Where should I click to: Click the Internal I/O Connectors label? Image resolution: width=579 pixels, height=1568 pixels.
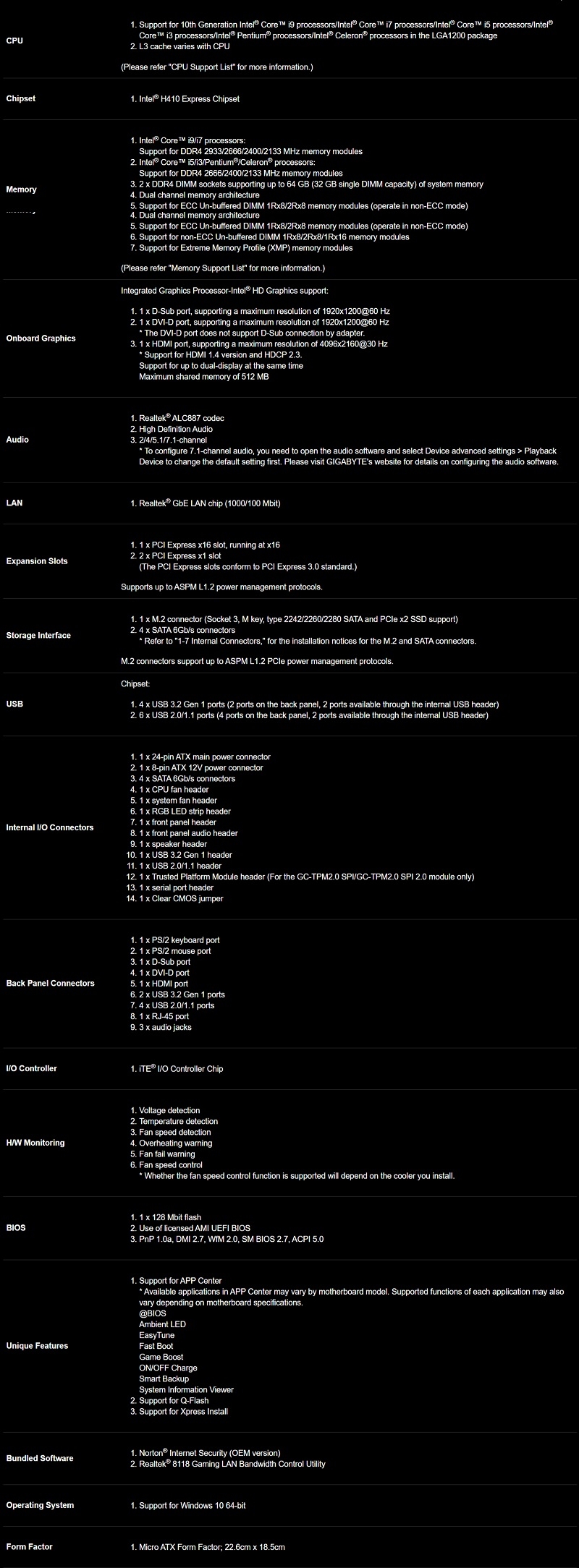[50, 827]
